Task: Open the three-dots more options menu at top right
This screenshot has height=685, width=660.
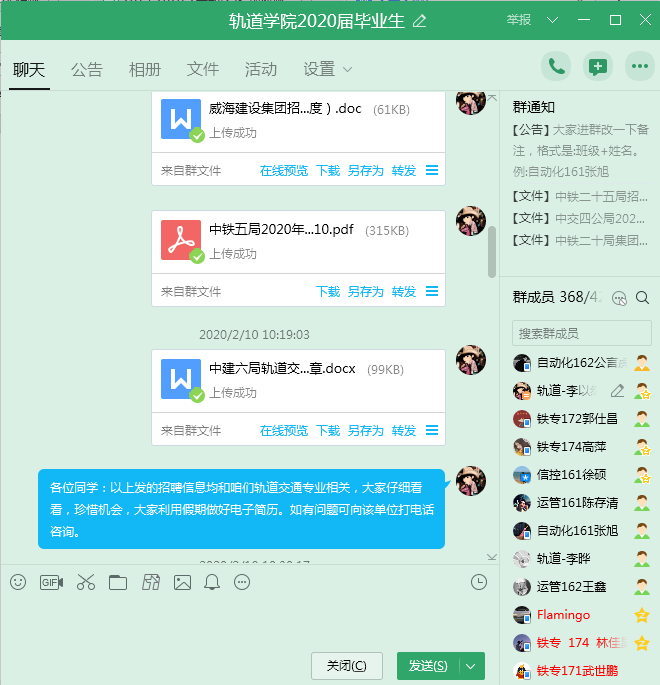Action: pyautogui.click(x=638, y=67)
